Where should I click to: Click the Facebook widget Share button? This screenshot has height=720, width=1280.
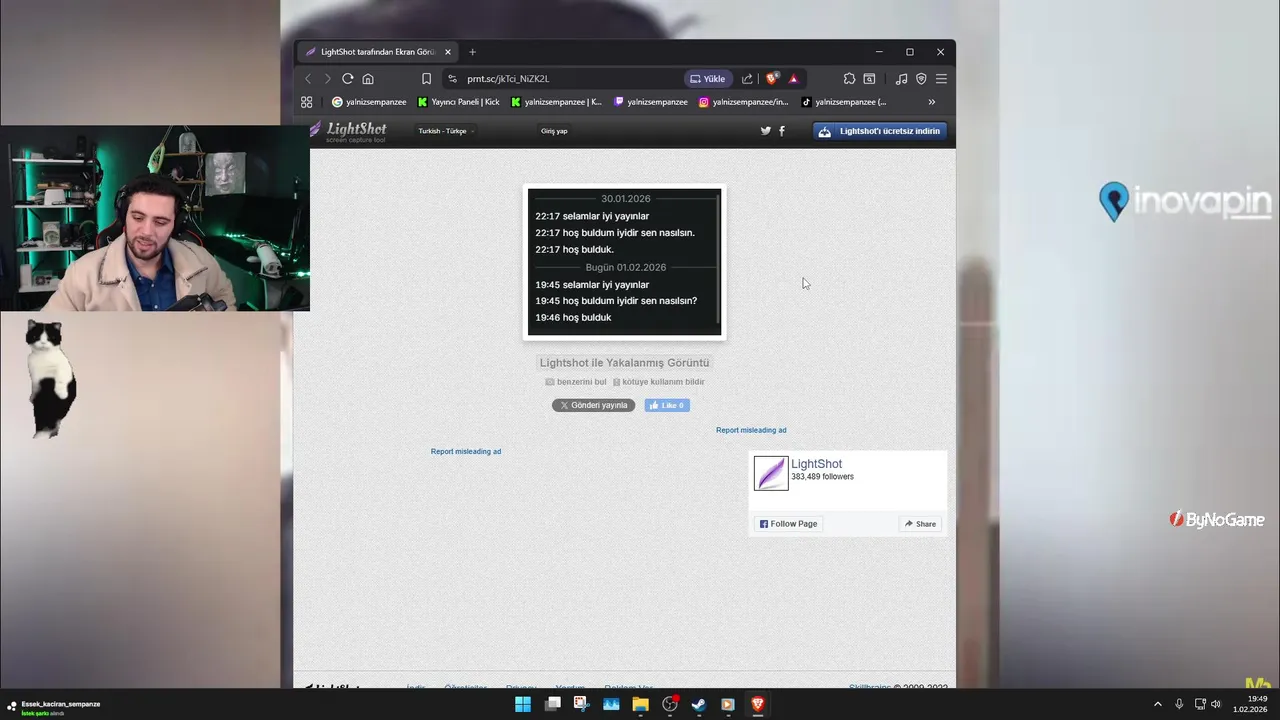[x=920, y=524]
